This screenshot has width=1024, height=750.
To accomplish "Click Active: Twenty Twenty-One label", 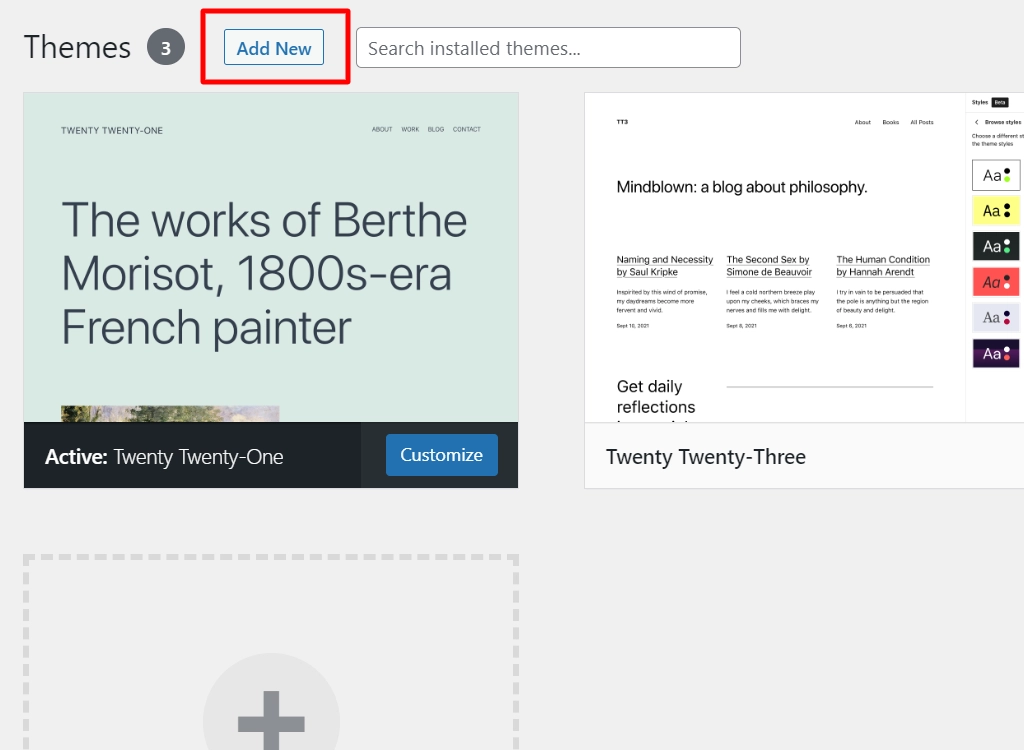I will [164, 457].
